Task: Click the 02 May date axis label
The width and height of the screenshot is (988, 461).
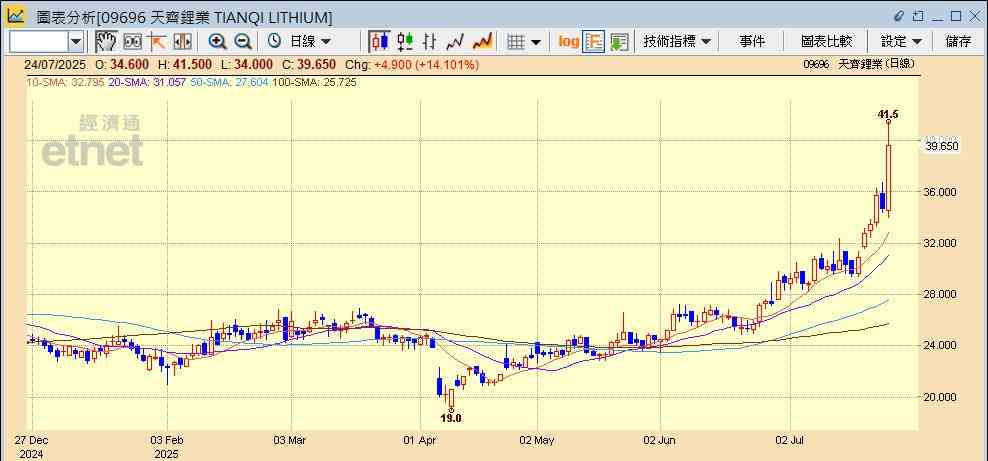Action: (x=537, y=440)
